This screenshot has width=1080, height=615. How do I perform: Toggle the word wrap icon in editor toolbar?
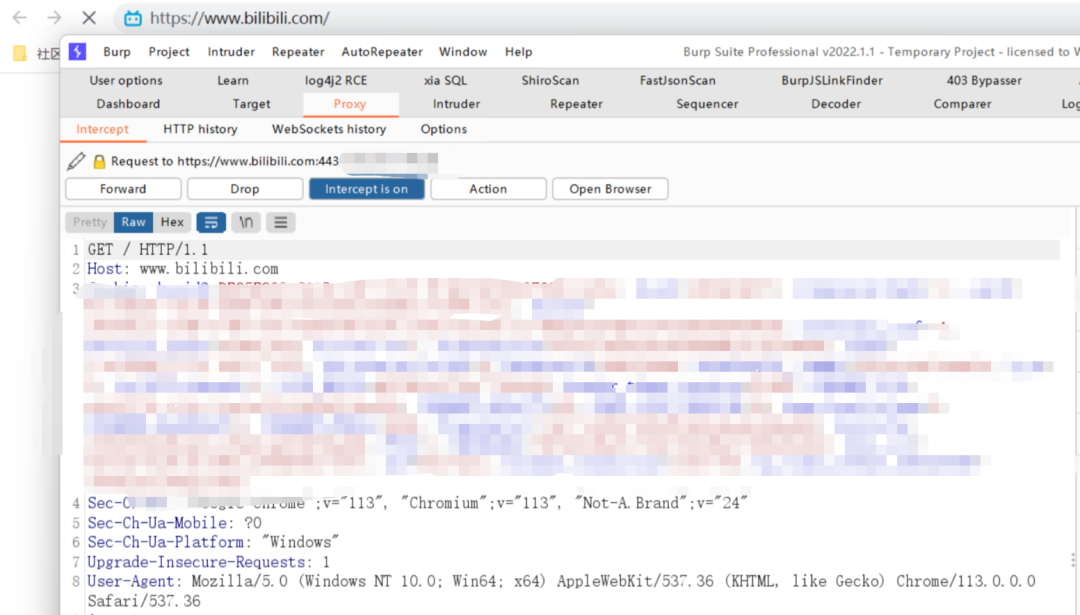211,222
